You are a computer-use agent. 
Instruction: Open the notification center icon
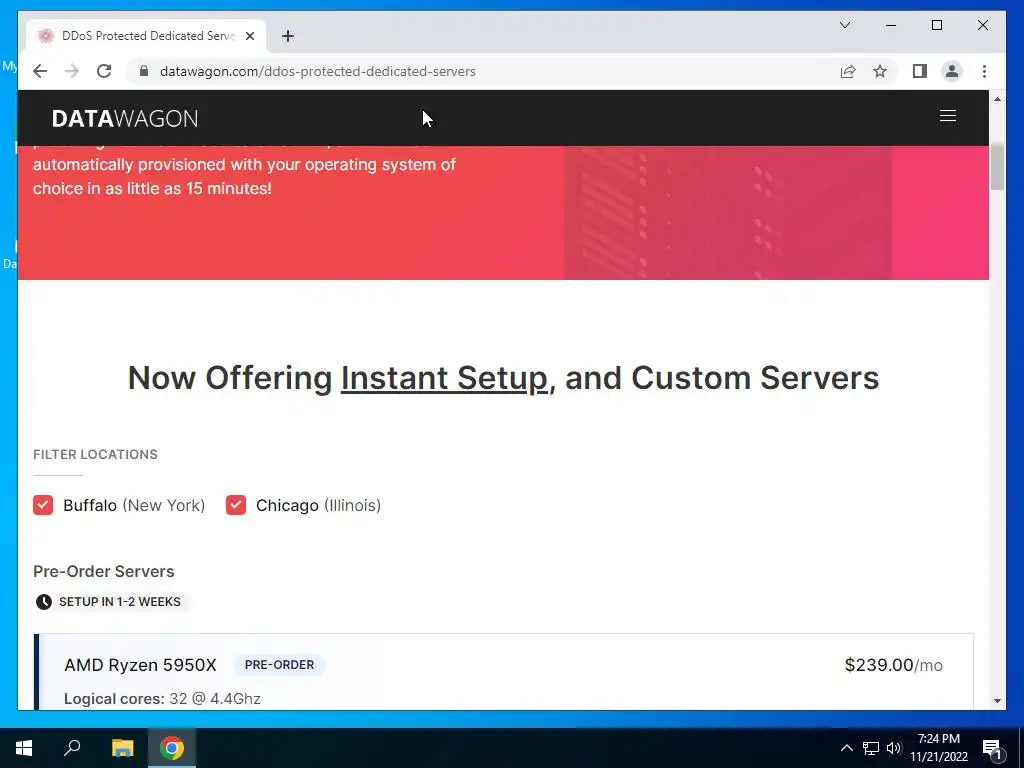click(992, 748)
